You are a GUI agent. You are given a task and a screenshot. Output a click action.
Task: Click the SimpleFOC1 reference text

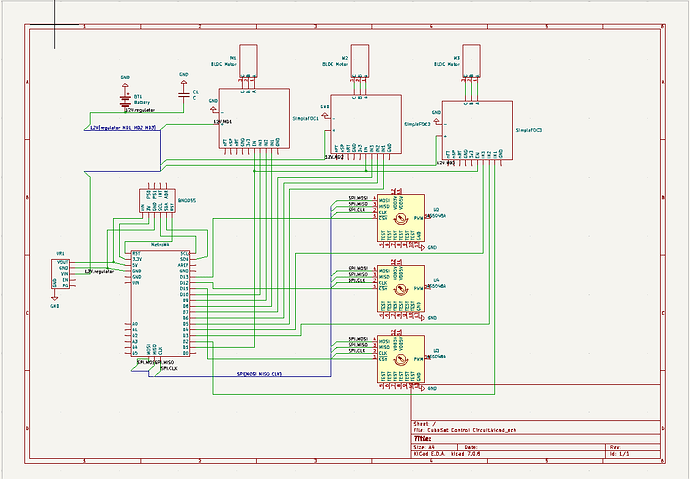coord(306,119)
